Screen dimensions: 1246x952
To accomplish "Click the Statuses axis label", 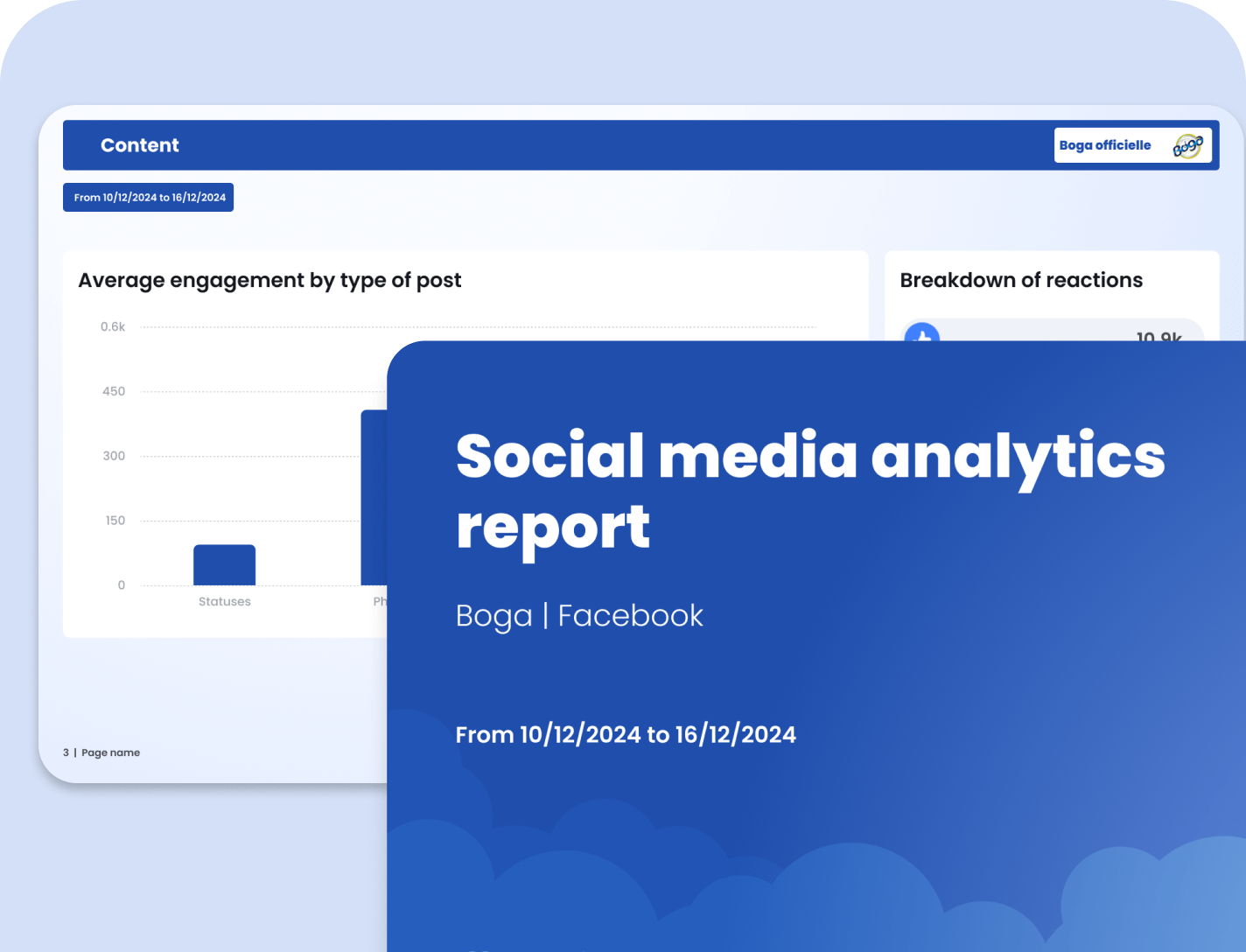I will pyautogui.click(x=224, y=602).
